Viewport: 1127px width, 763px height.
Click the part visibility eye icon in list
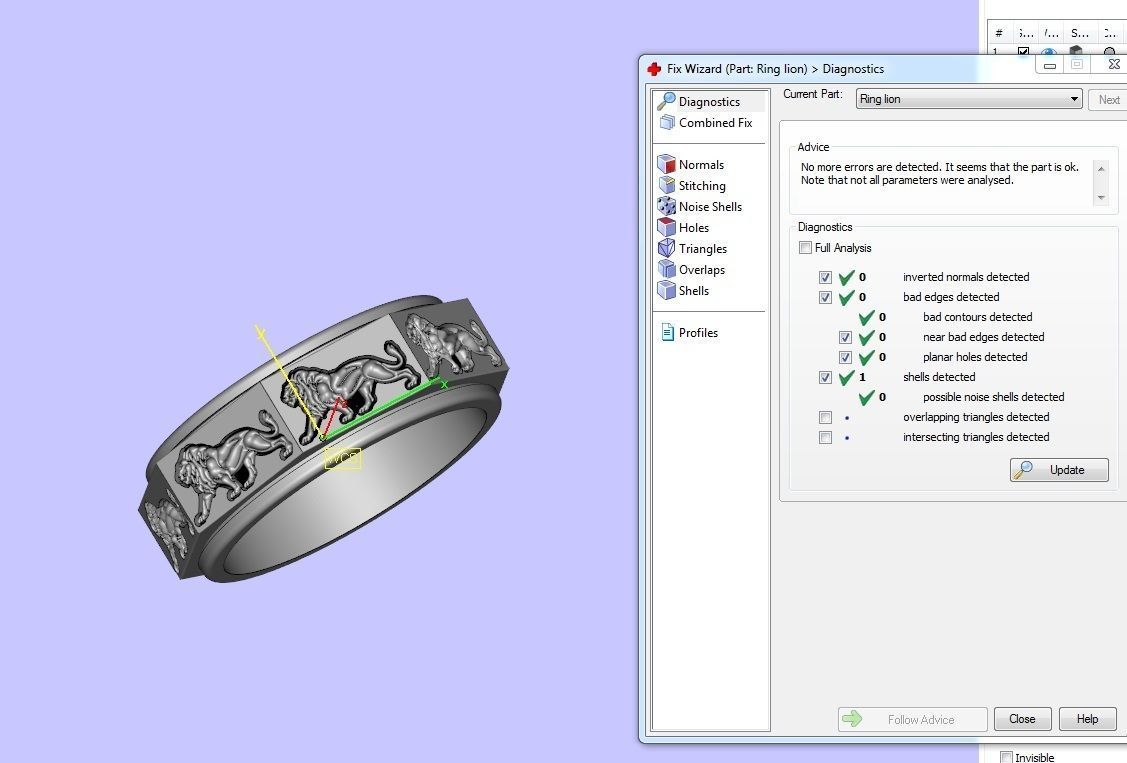pyautogui.click(x=1049, y=52)
